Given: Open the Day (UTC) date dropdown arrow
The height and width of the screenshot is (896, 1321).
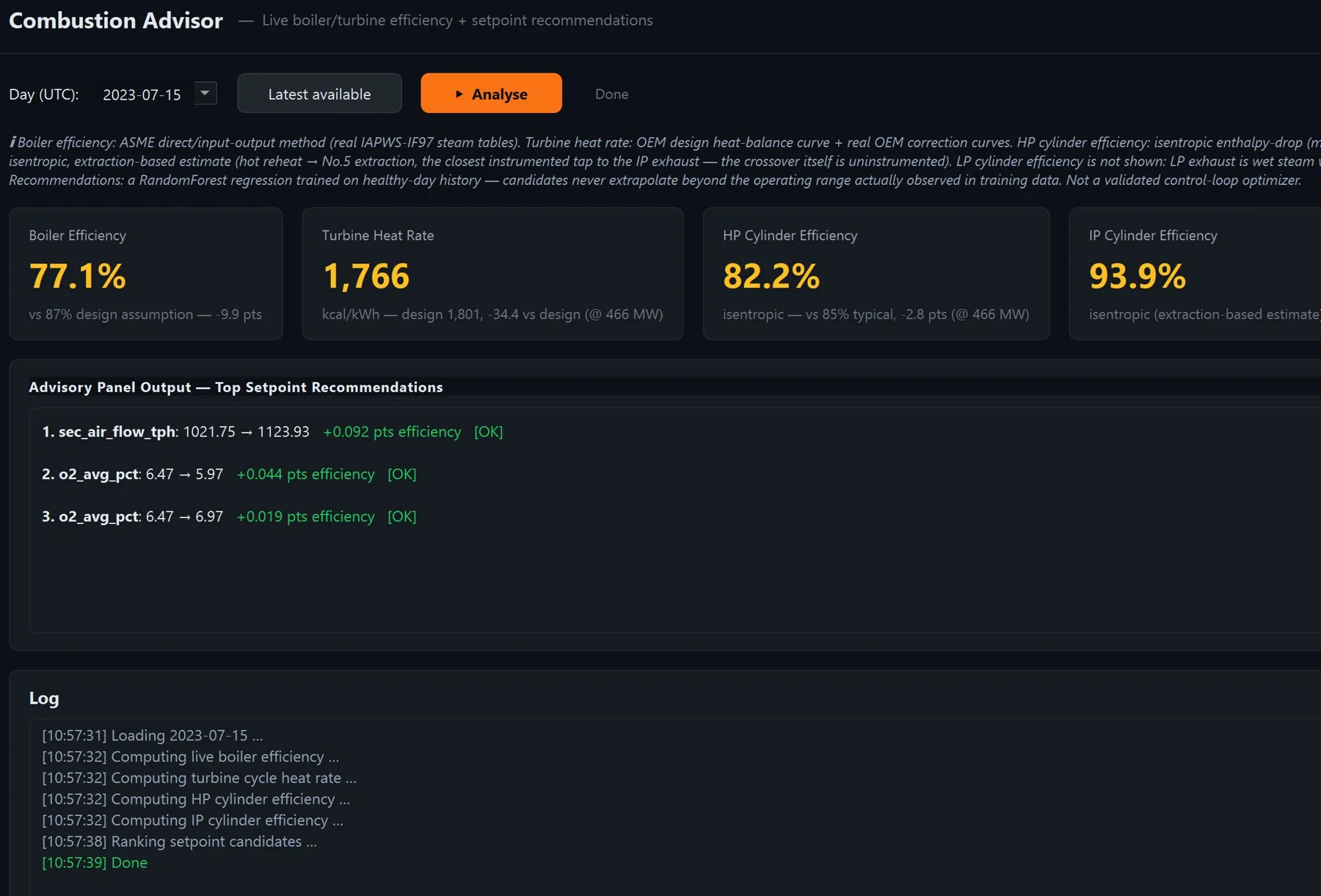Looking at the screenshot, I should click(205, 93).
